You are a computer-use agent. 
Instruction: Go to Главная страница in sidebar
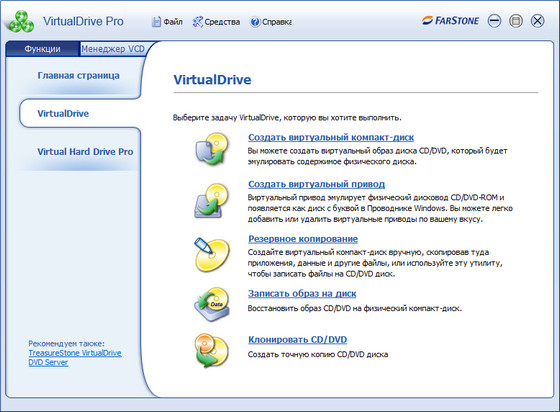[79, 75]
